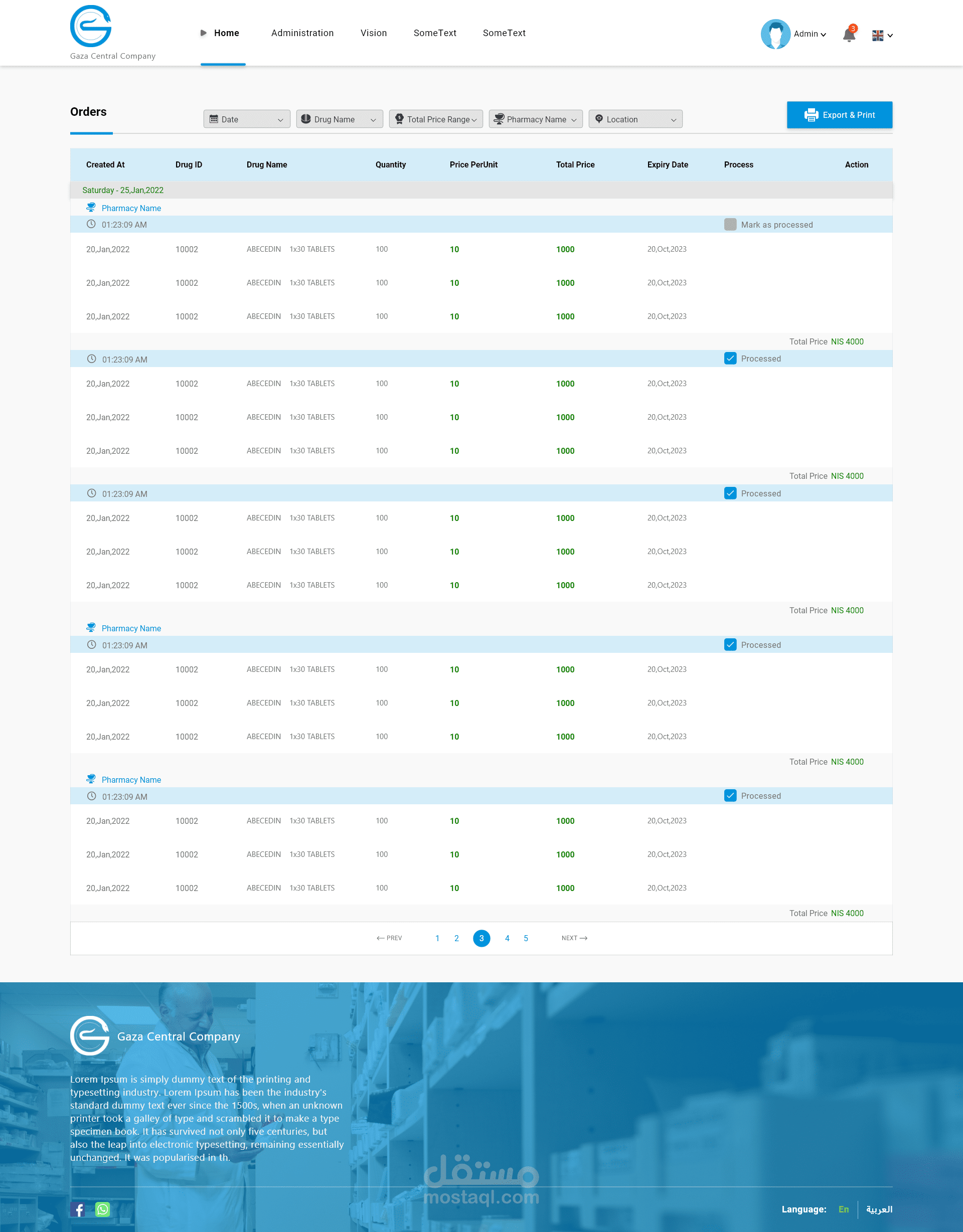Open the WhatsApp icon in footer
The width and height of the screenshot is (963, 1232).
pos(103,1209)
